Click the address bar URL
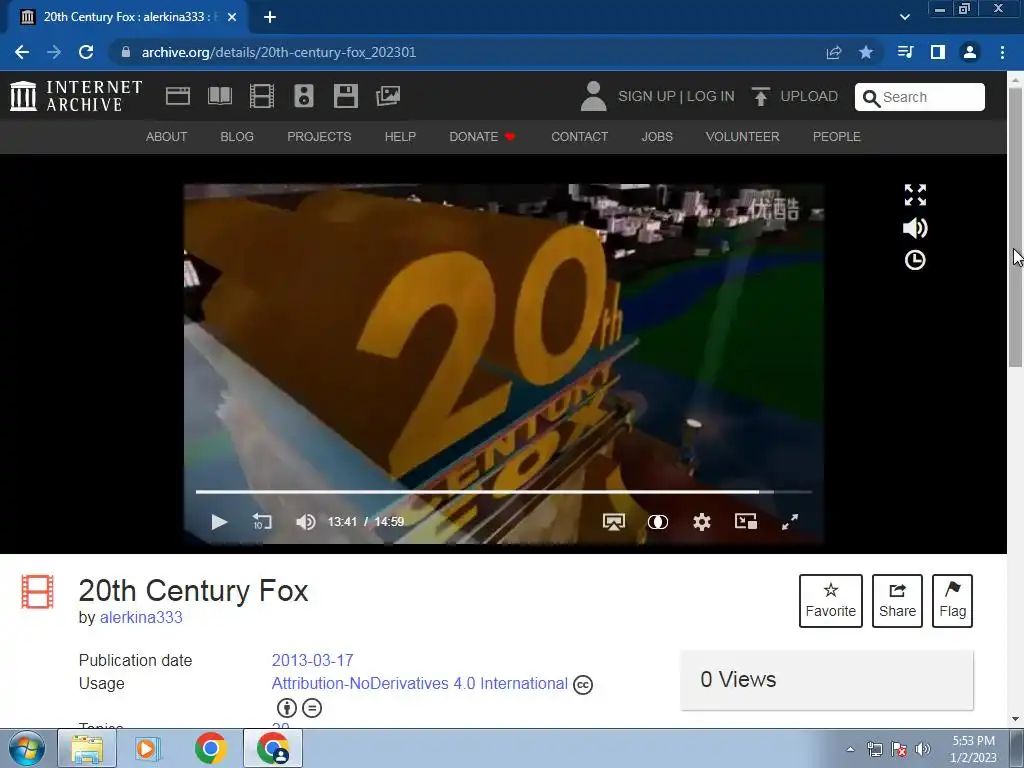Viewport: 1024px width, 768px height. pyautogui.click(x=279, y=52)
